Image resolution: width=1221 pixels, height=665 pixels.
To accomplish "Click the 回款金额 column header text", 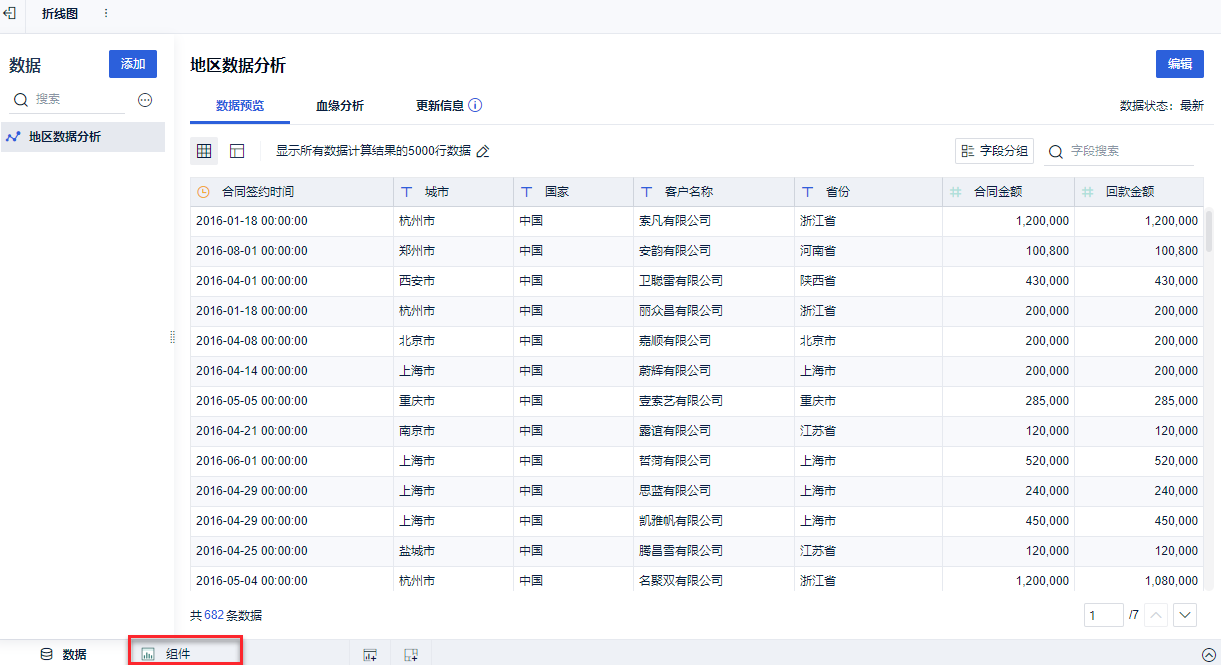I will [x=1130, y=192].
